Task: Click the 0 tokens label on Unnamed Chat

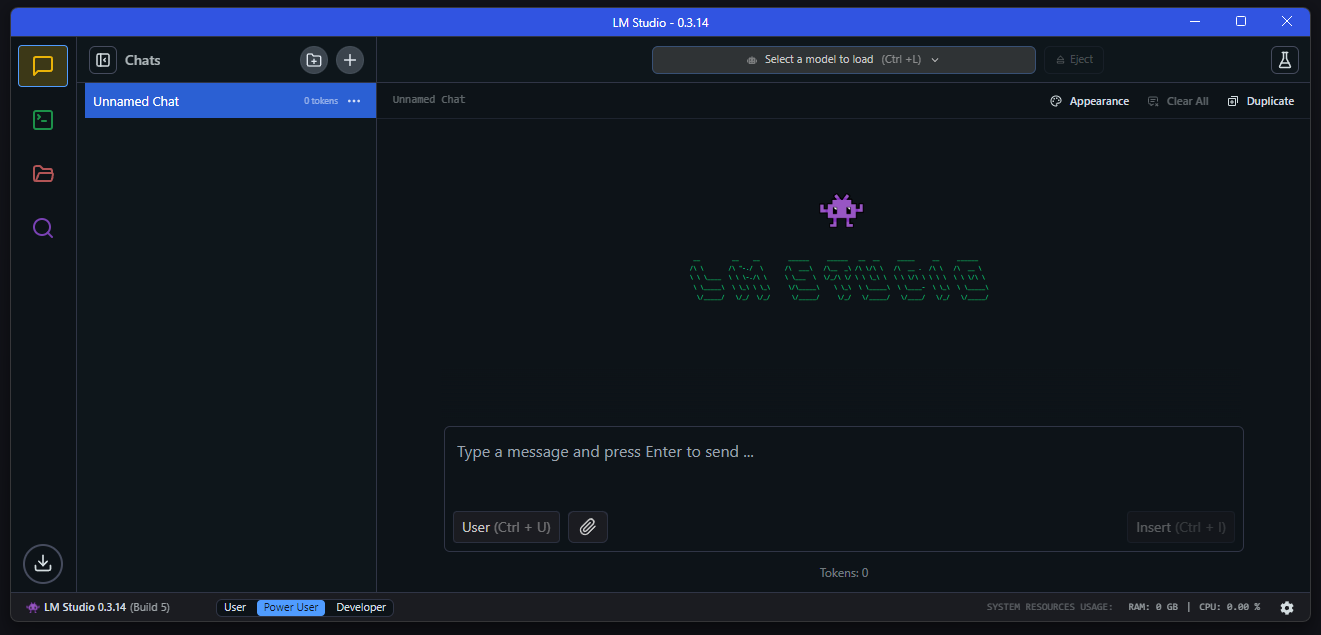Action: (321, 101)
